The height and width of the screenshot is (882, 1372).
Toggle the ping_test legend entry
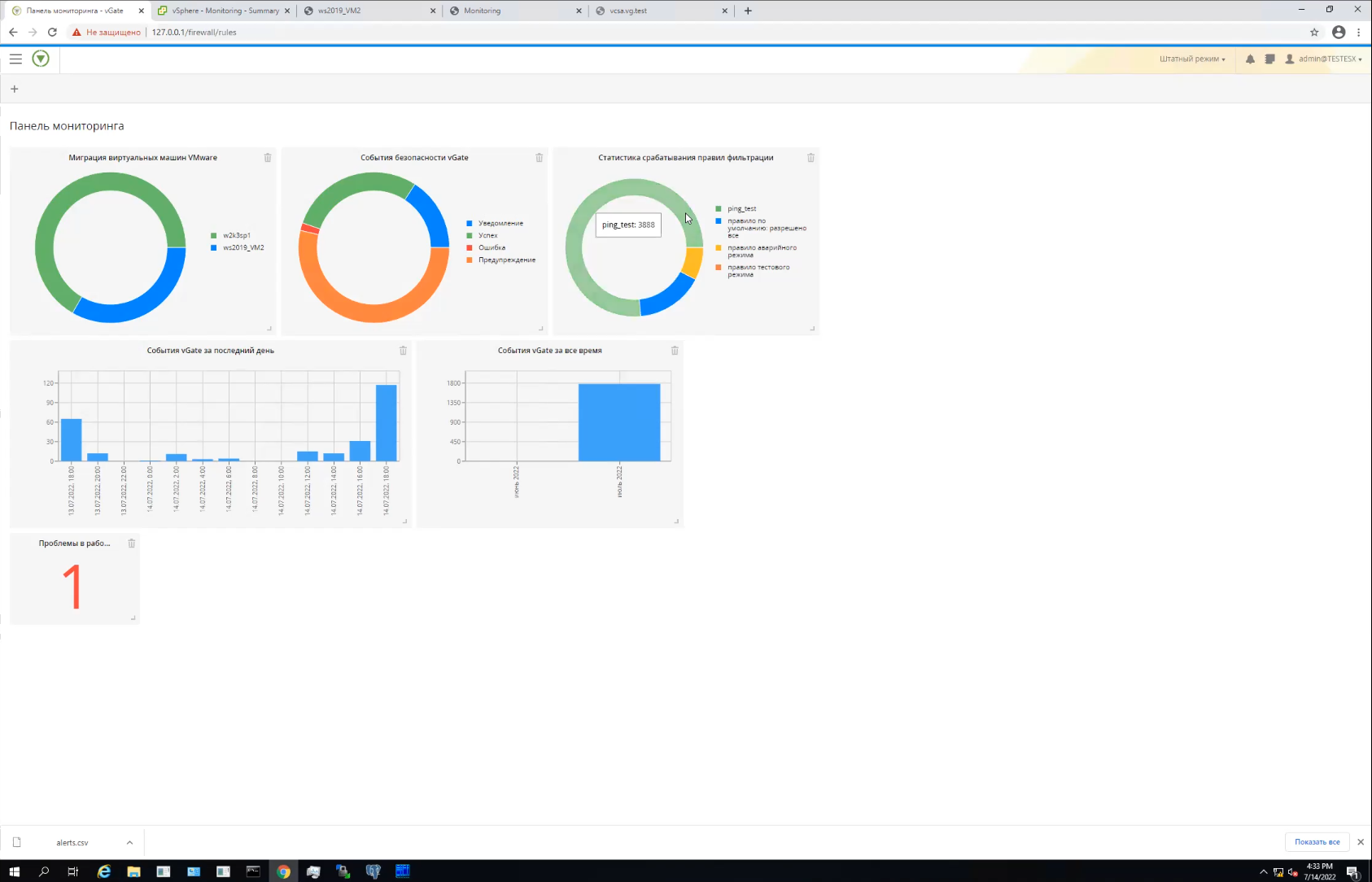736,209
